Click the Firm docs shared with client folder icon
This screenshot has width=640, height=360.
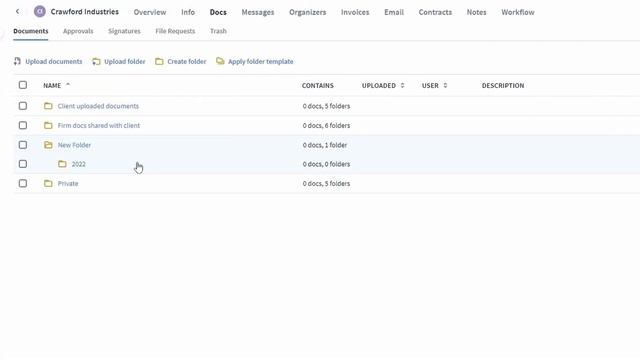48,125
